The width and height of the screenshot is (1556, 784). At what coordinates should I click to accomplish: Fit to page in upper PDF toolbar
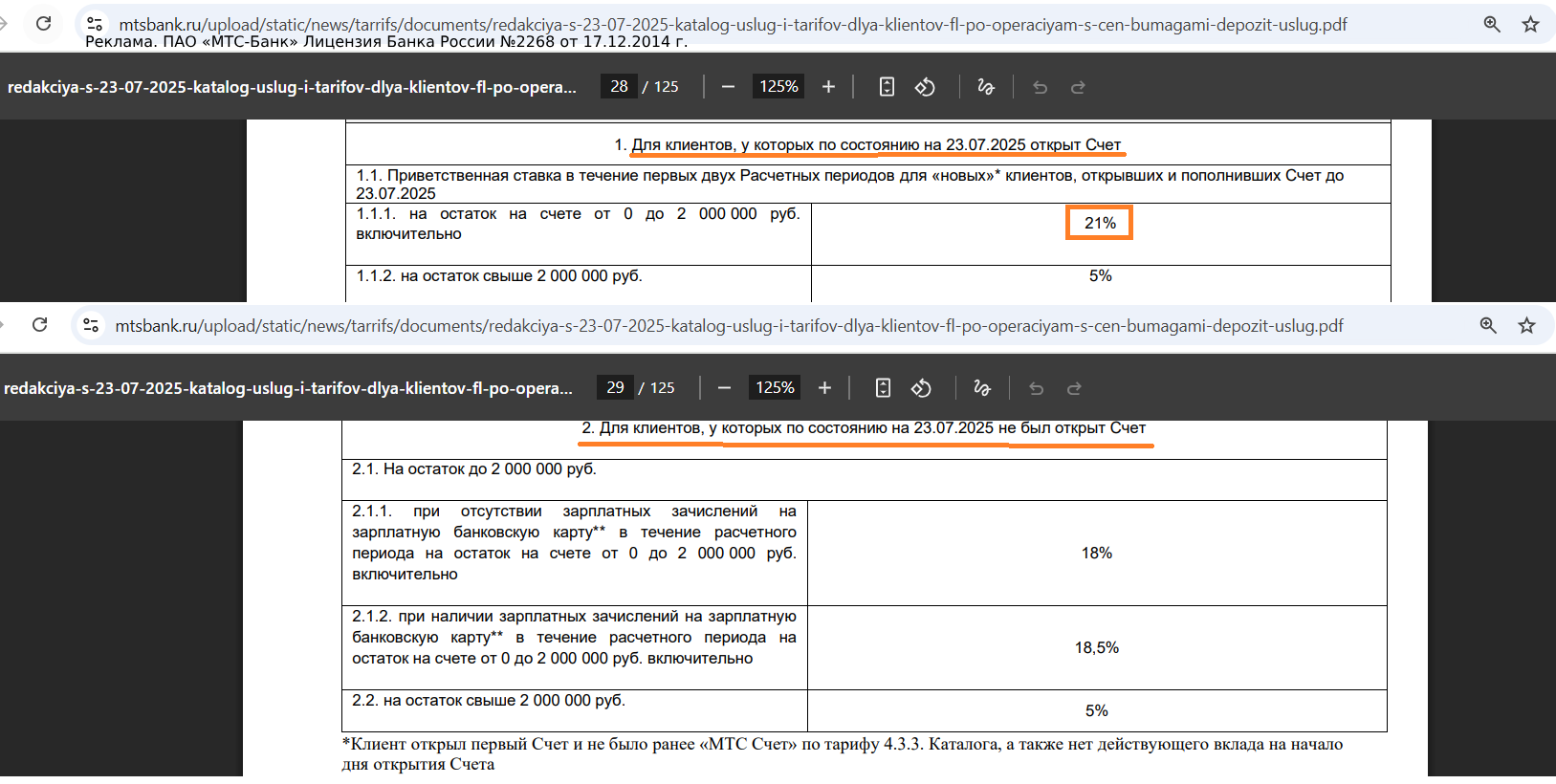click(x=887, y=86)
